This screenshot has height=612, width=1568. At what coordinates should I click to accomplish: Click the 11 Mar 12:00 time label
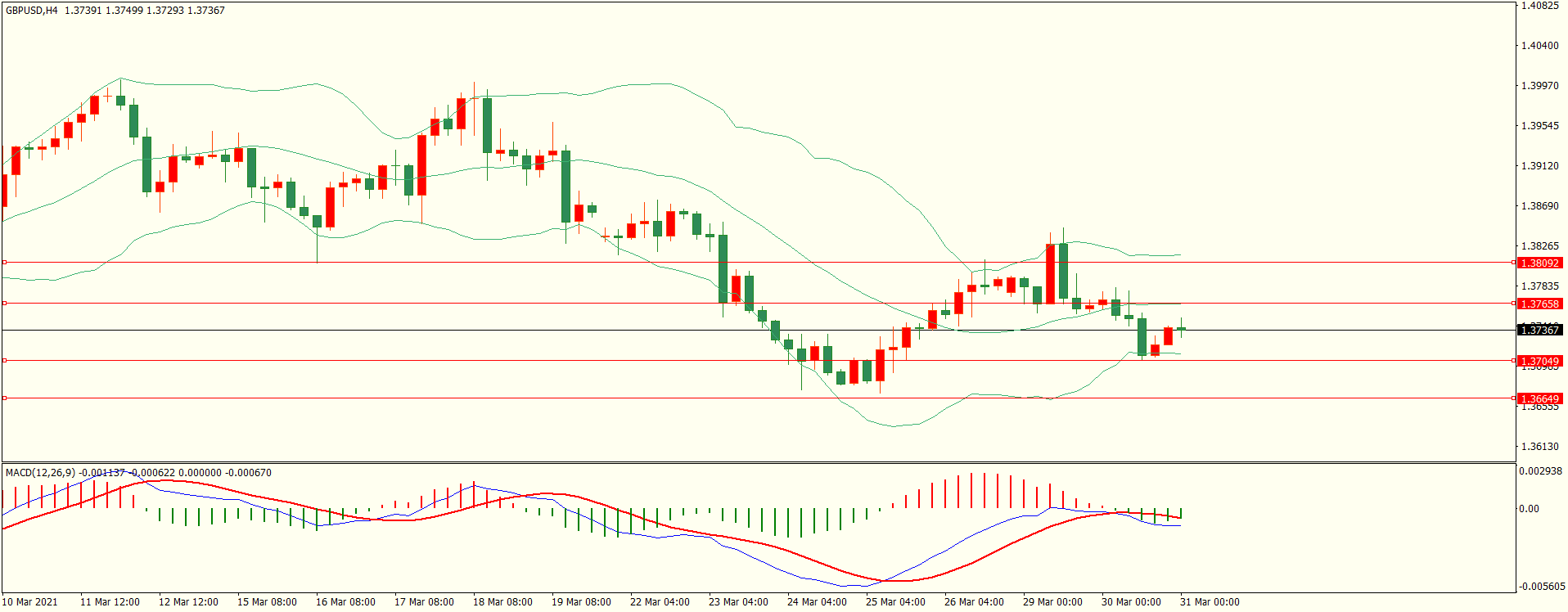[110, 602]
